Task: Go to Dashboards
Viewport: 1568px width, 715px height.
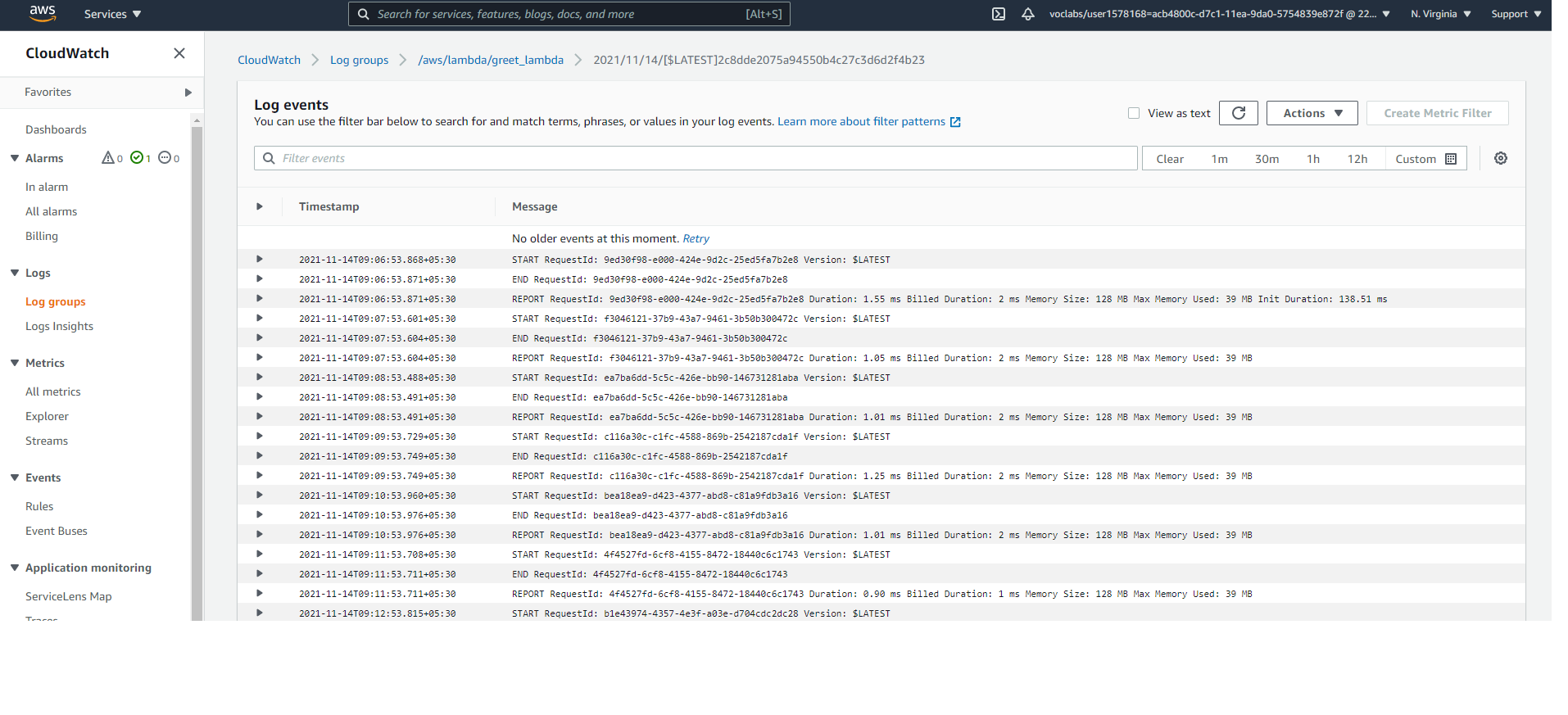Action: [x=56, y=129]
